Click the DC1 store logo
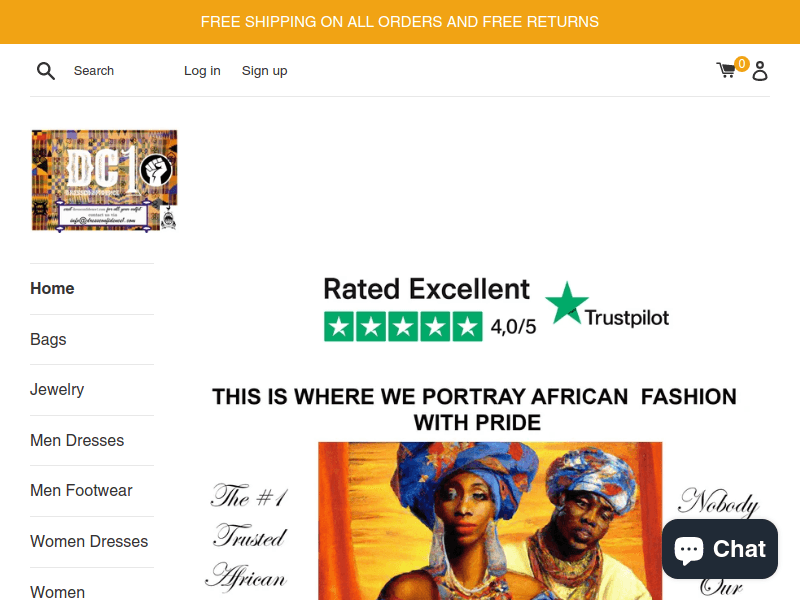800x600 pixels. click(x=104, y=180)
